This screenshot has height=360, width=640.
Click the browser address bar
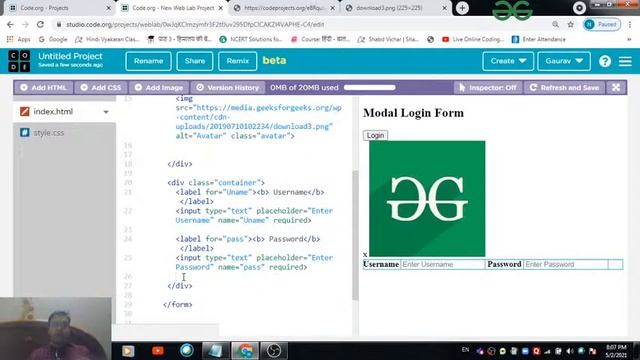pos(302,24)
